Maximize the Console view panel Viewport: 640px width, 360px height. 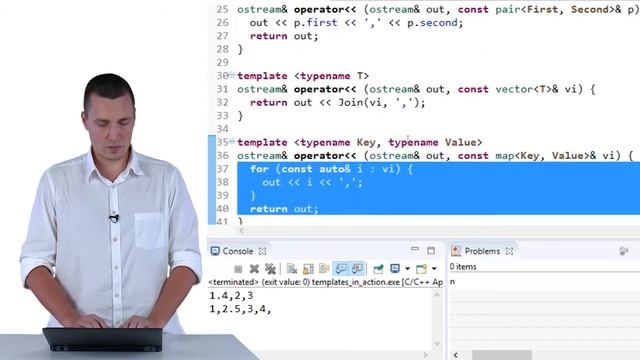[431, 250]
